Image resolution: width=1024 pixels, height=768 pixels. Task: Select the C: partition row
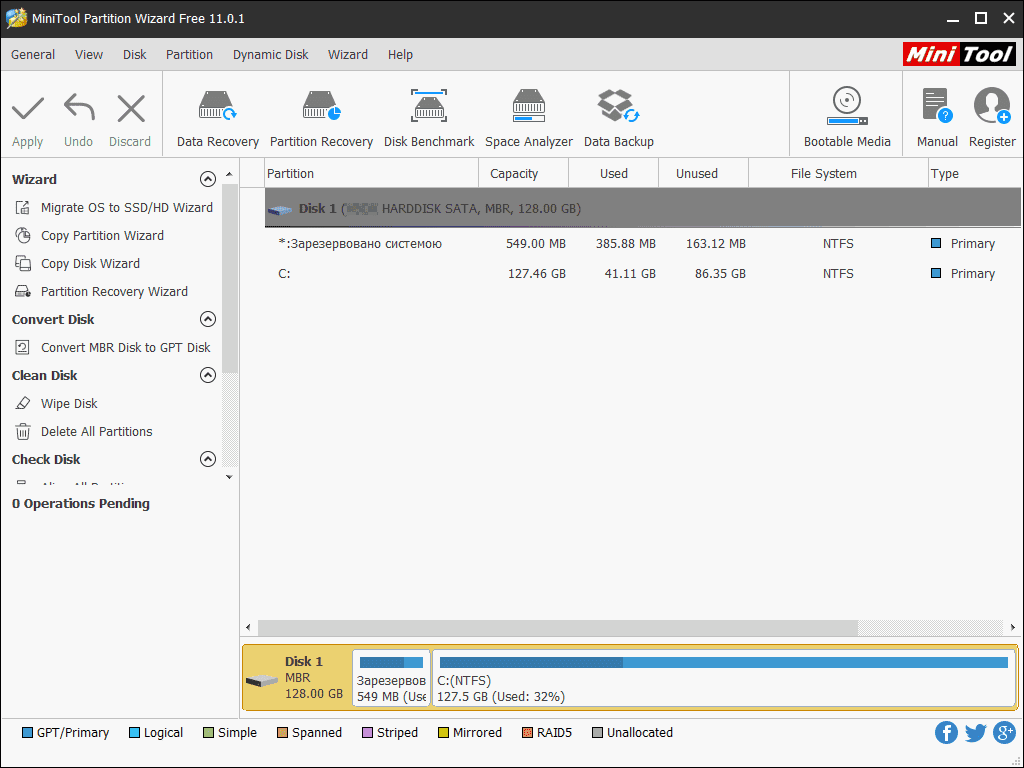pyautogui.click(x=643, y=274)
